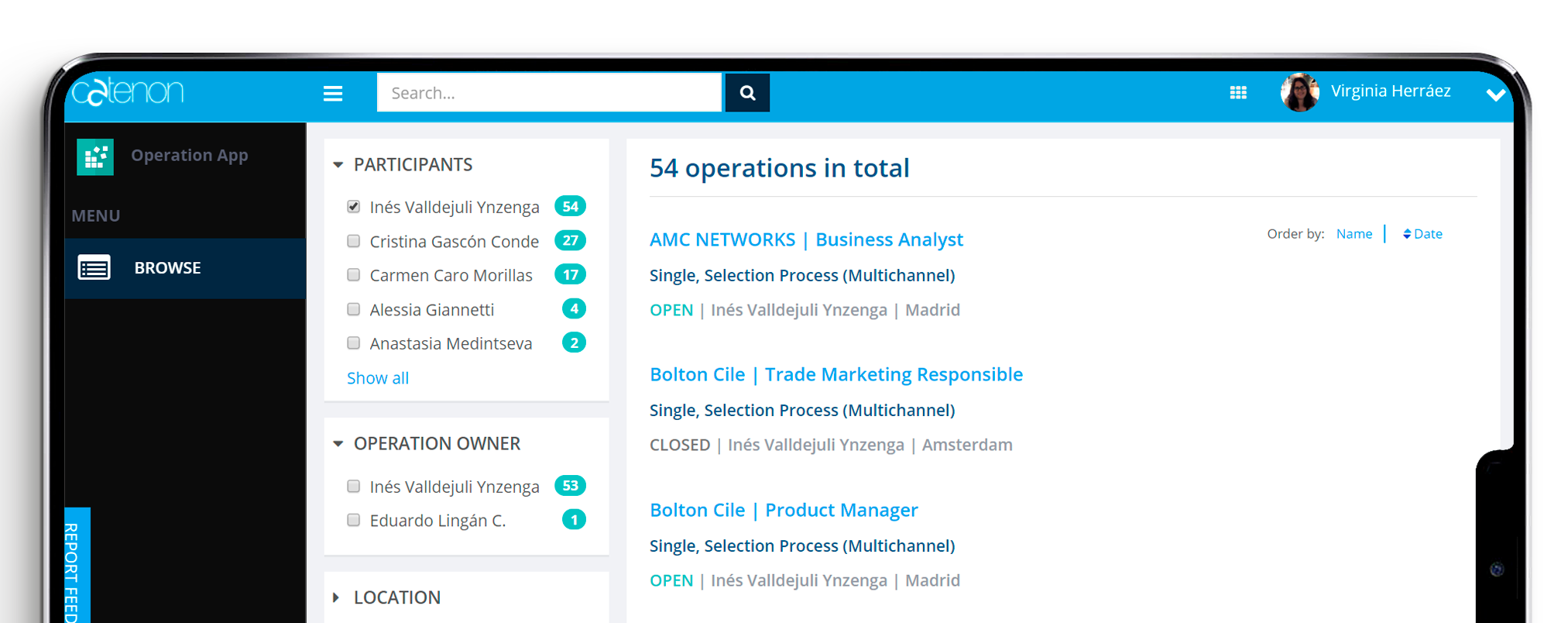This screenshot has width=1568, height=623.
Task: Click the Operation App icon
Action: pyautogui.click(x=95, y=157)
